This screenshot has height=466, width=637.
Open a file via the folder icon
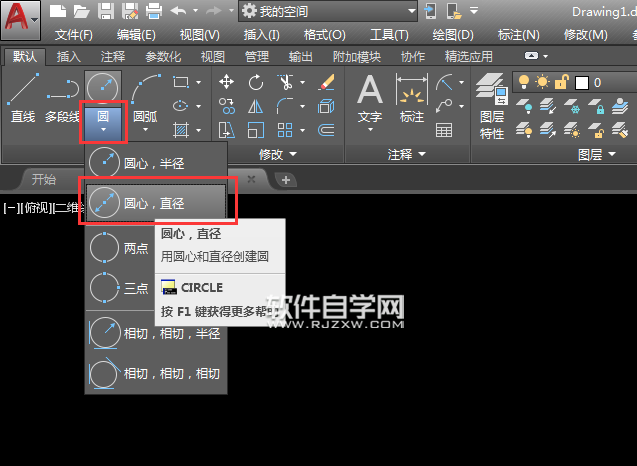point(82,11)
